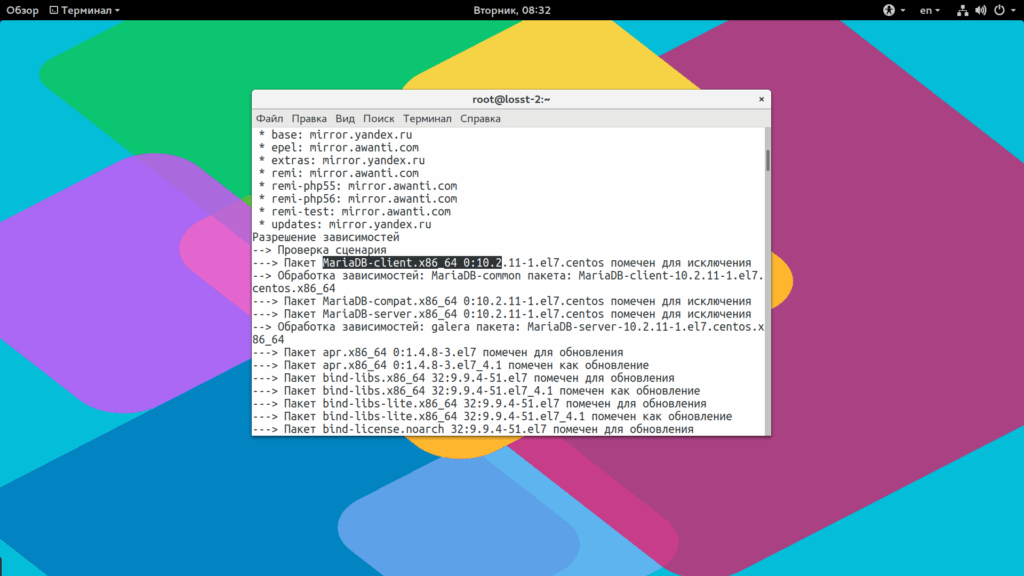Click highlighted text MariaDB-client.x86_64 0:10.2
The height and width of the screenshot is (576, 1024).
412,263
